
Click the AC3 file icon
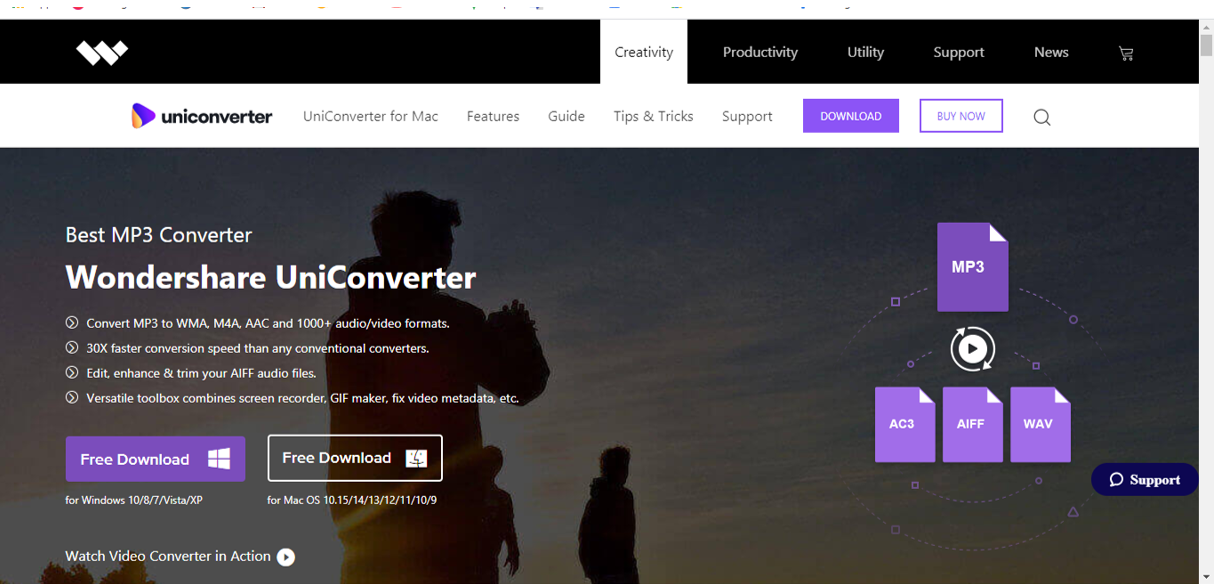coord(904,424)
